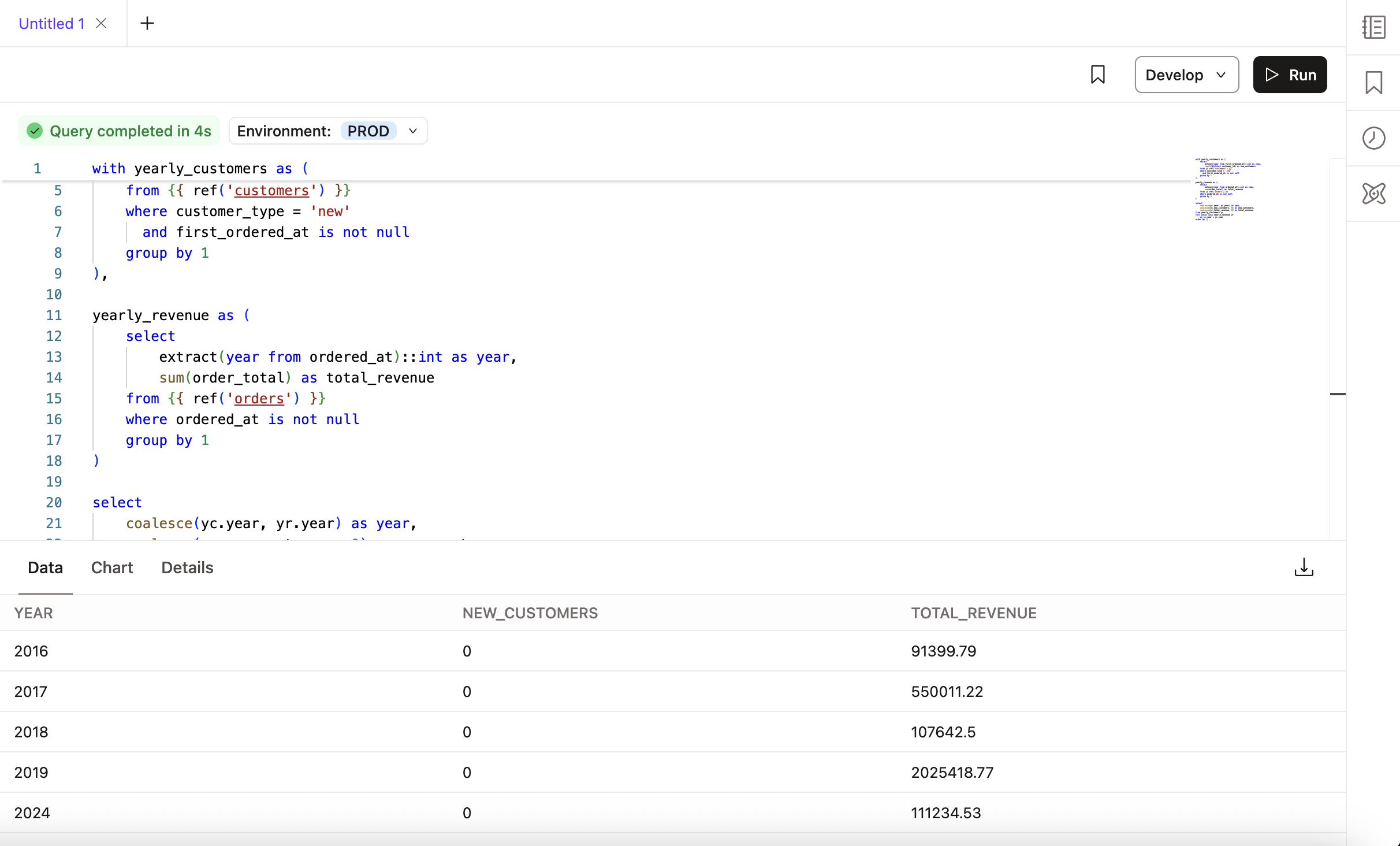Select the Data results tab
The image size is (1400, 846).
[x=45, y=567]
